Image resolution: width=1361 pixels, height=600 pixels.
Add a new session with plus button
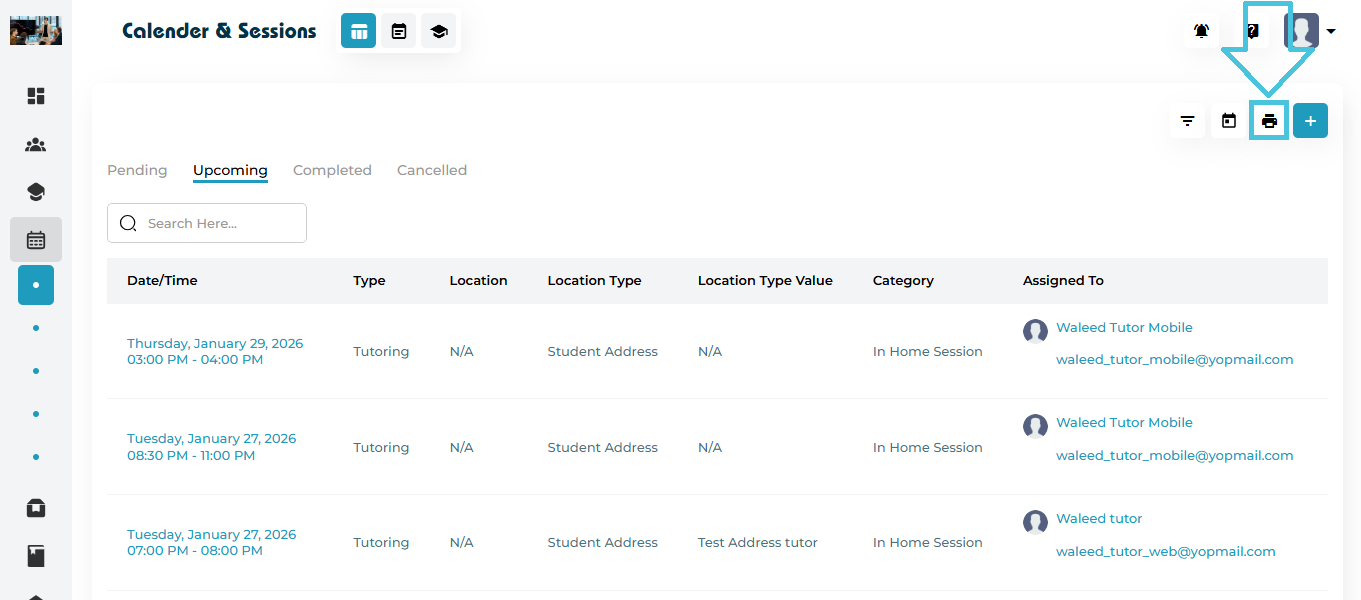[x=1310, y=121]
